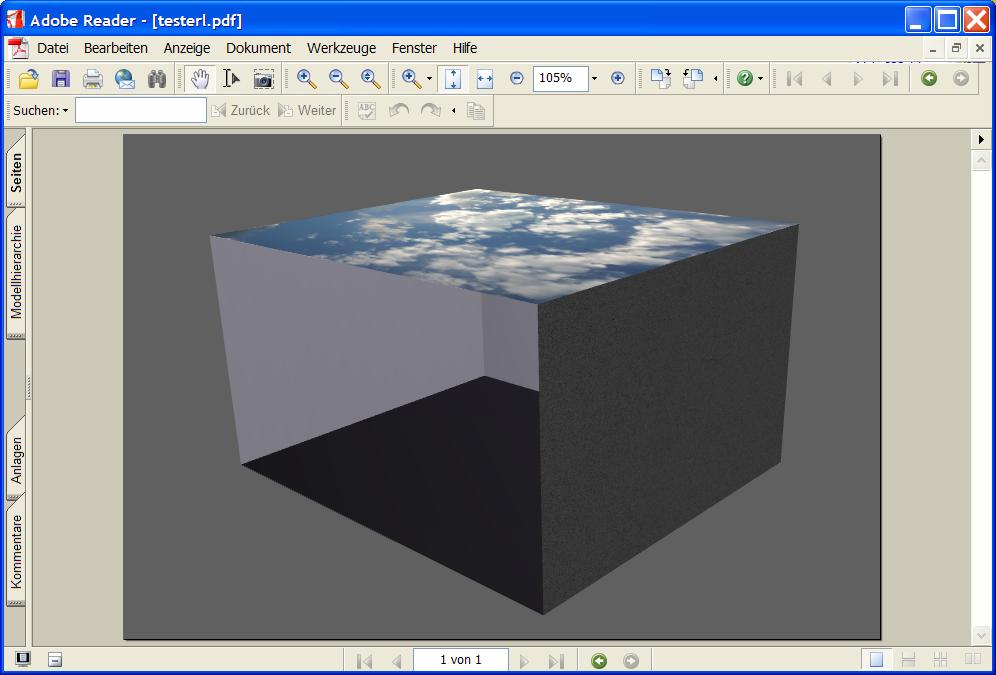Open the Werkzeuge menu
The image size is (996, 675).
341,48
